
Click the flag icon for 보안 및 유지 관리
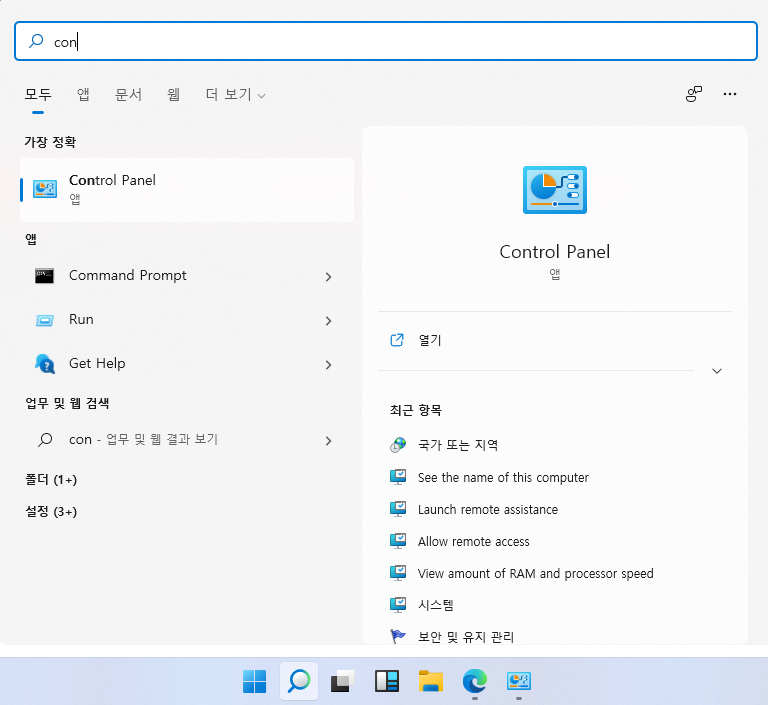point(398,636)
